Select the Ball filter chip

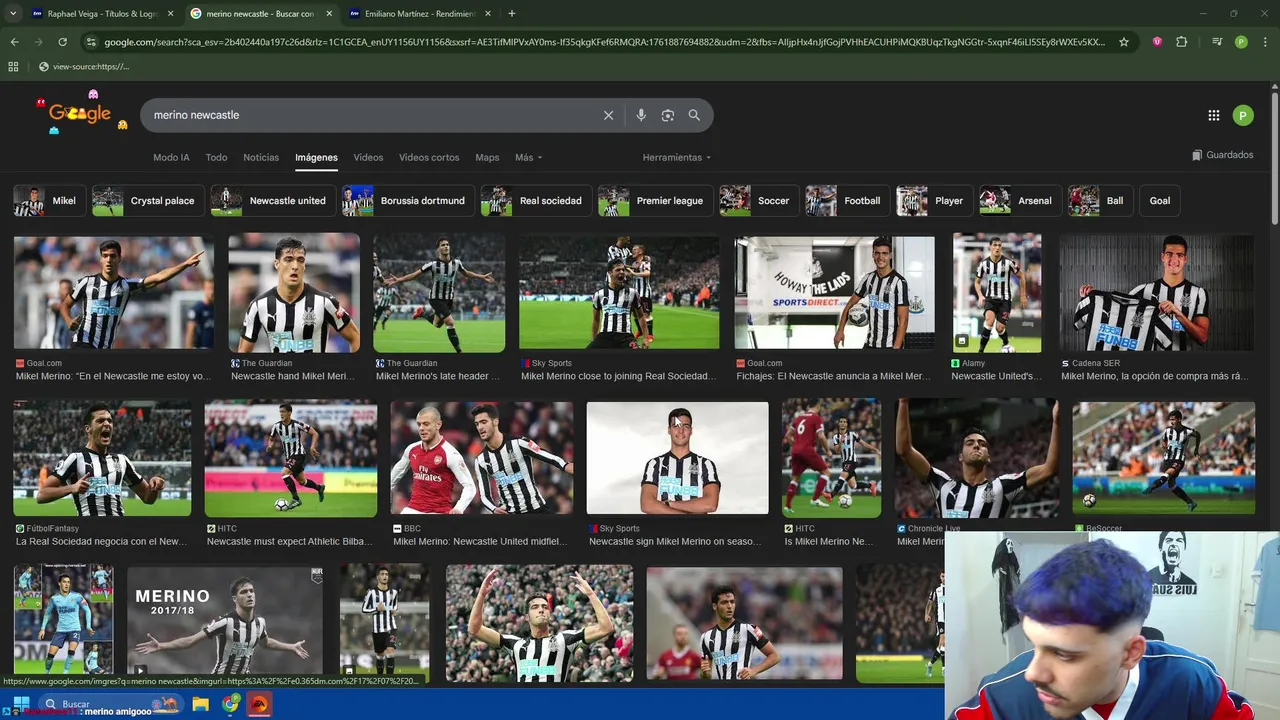pos(1100,201)
